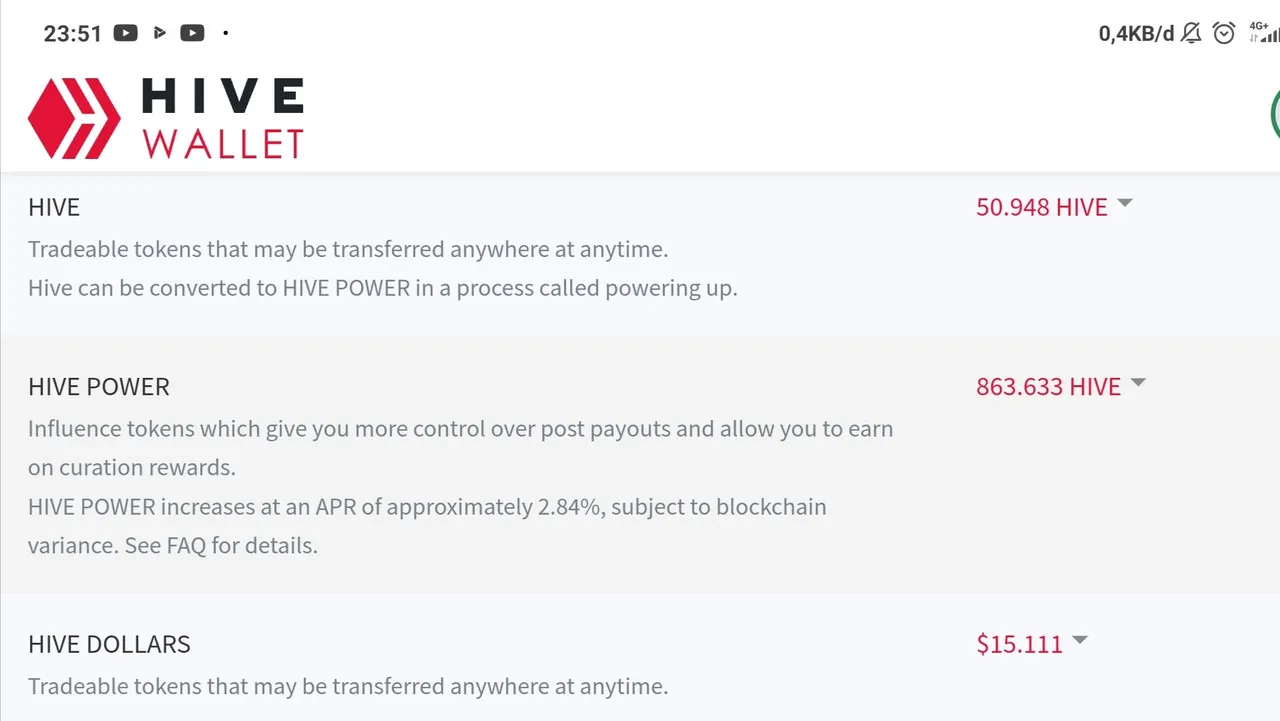Tap the small notification dot icon

226,33
